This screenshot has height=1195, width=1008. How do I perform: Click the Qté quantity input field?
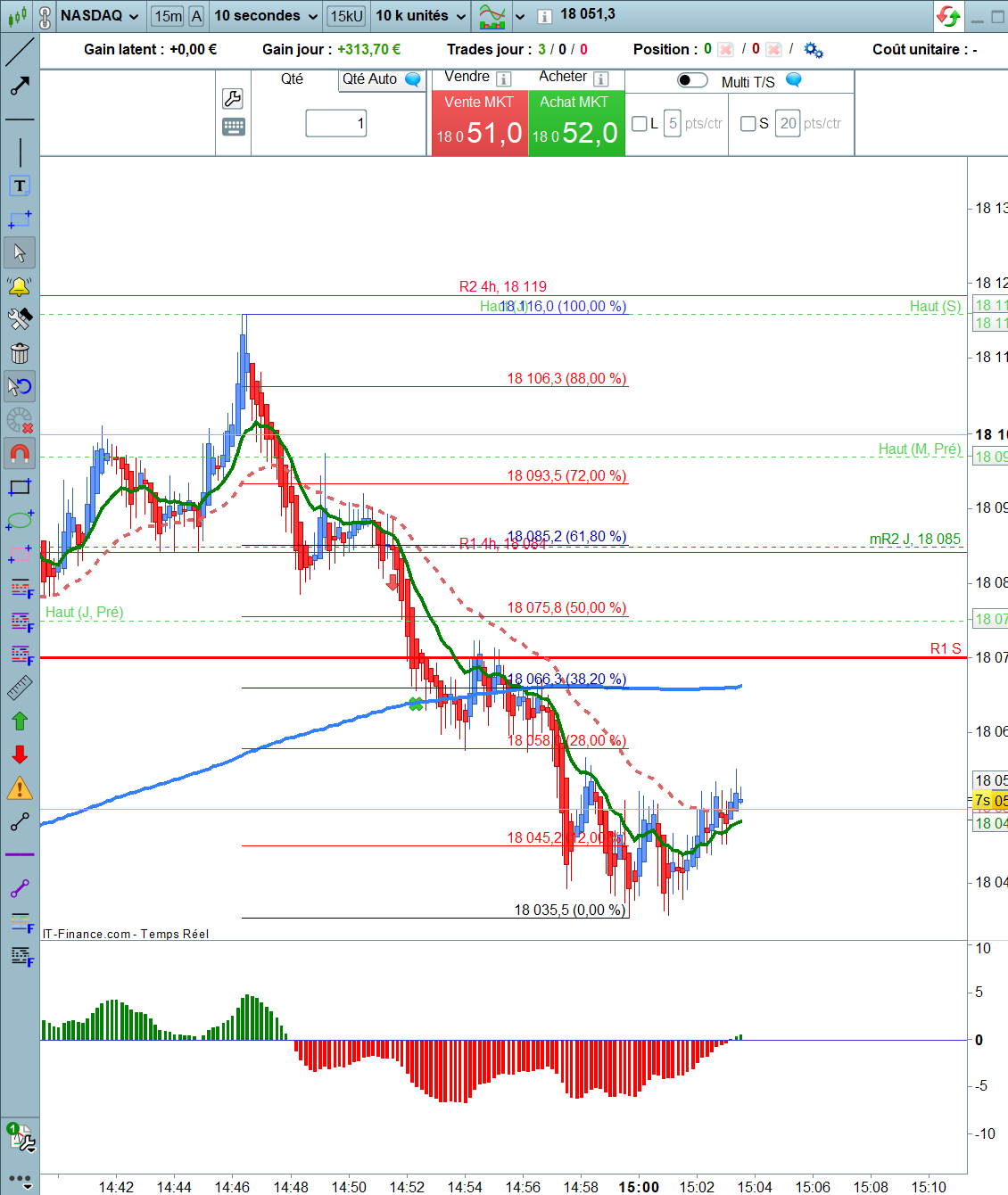pyautogui.click(x=336, y=123)
